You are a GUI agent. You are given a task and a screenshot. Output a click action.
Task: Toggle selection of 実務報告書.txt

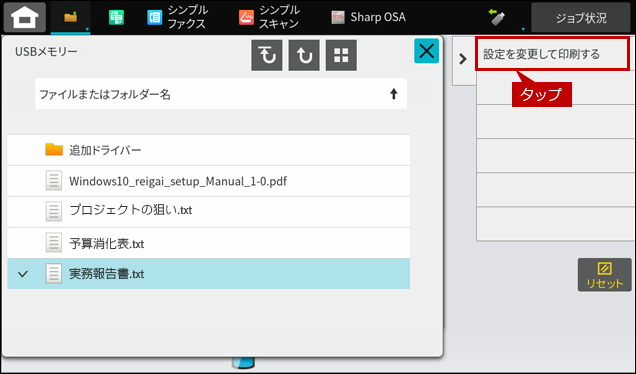tap(208, 274)
